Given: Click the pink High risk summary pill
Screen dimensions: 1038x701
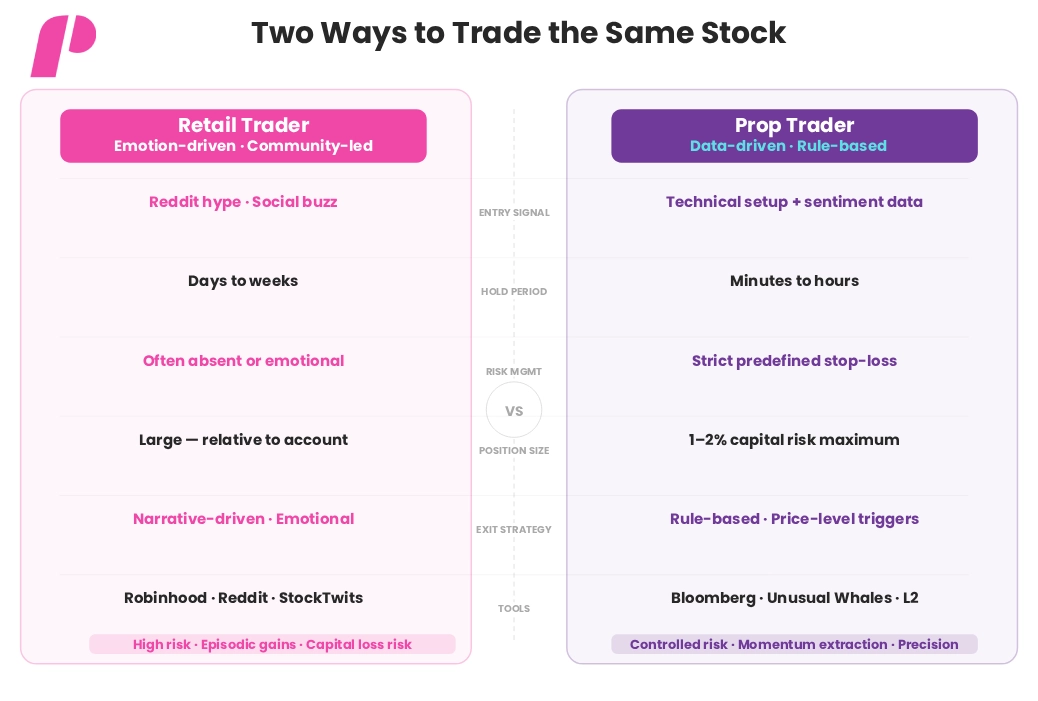Looking at the screenshot, I should click(x=272, y=644).
